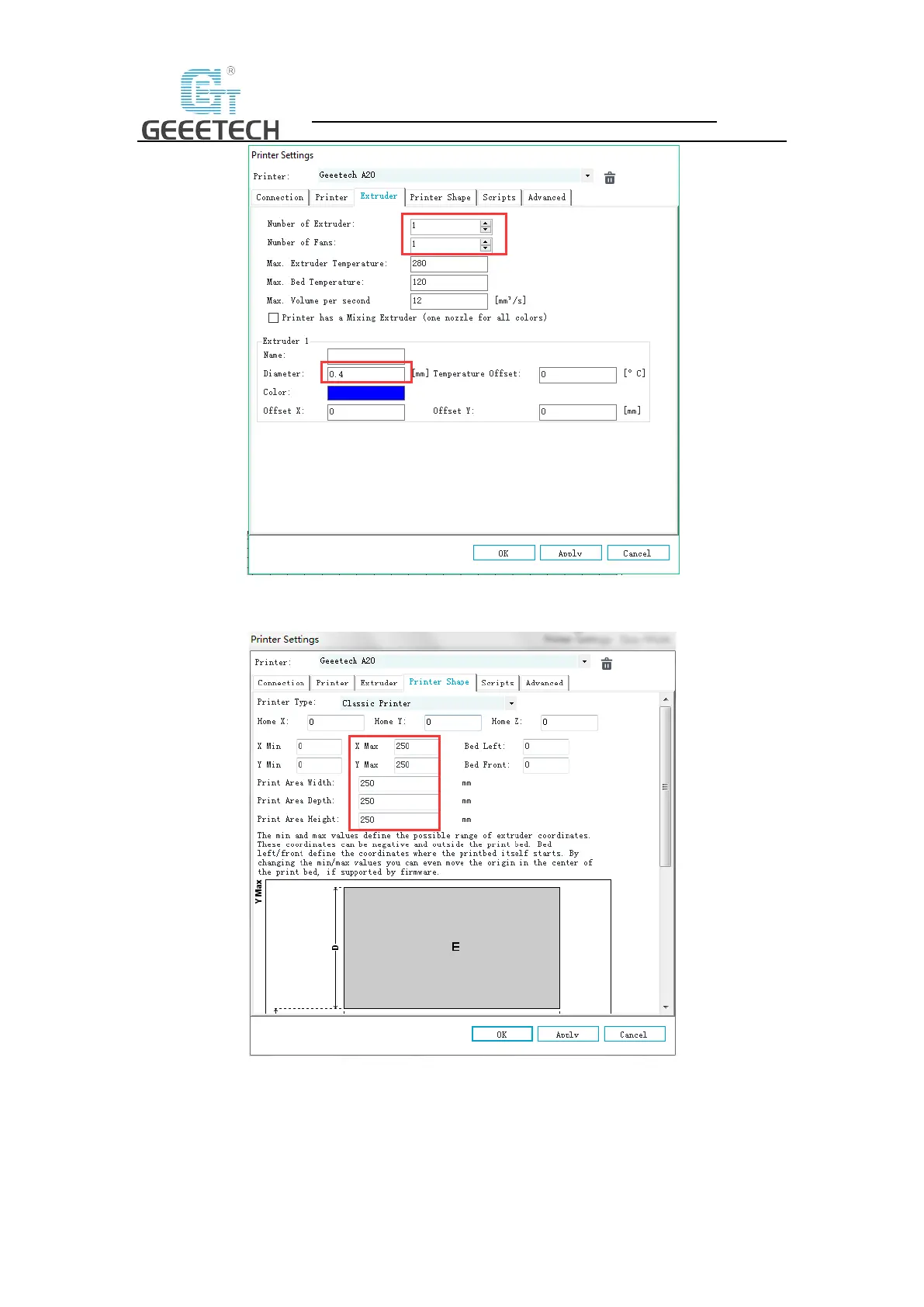Image resolution: width=924 pixels, height=1307 pixels.
Task: Open Printer Shape tab in upper dialog
Action: pos(440,198)
